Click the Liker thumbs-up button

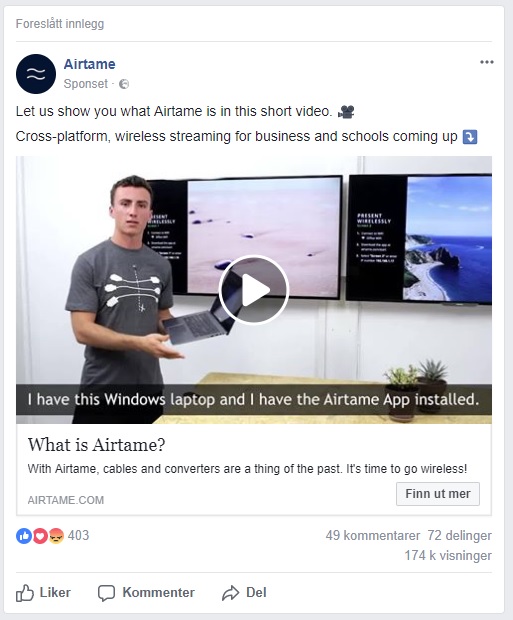pos(43,593)
